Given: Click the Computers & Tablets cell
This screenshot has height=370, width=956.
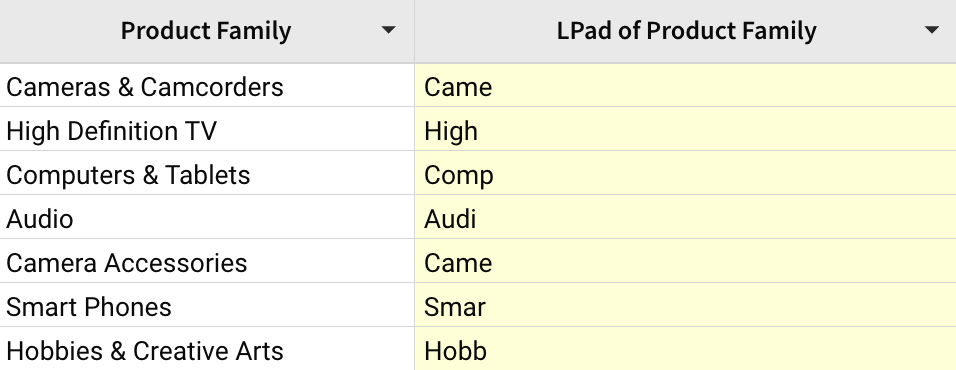Looking at the screenshot, I should [207, 173].
